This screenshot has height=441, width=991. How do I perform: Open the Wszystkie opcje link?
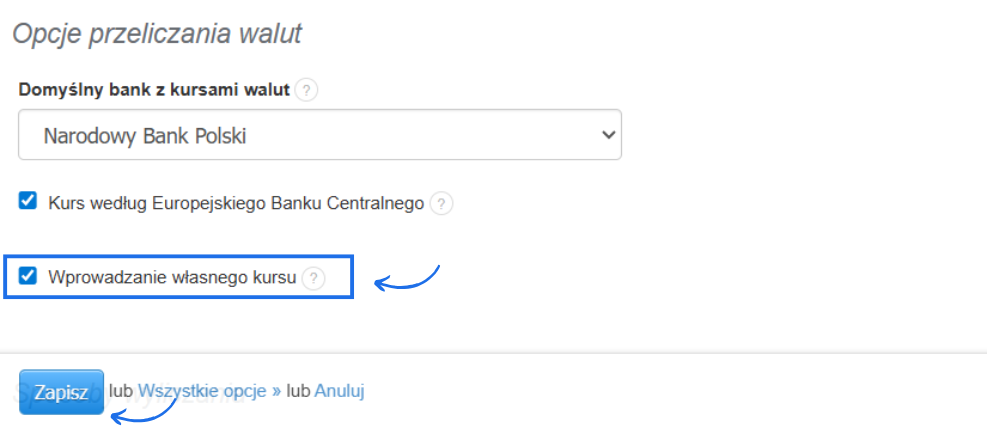click(203, 391)
